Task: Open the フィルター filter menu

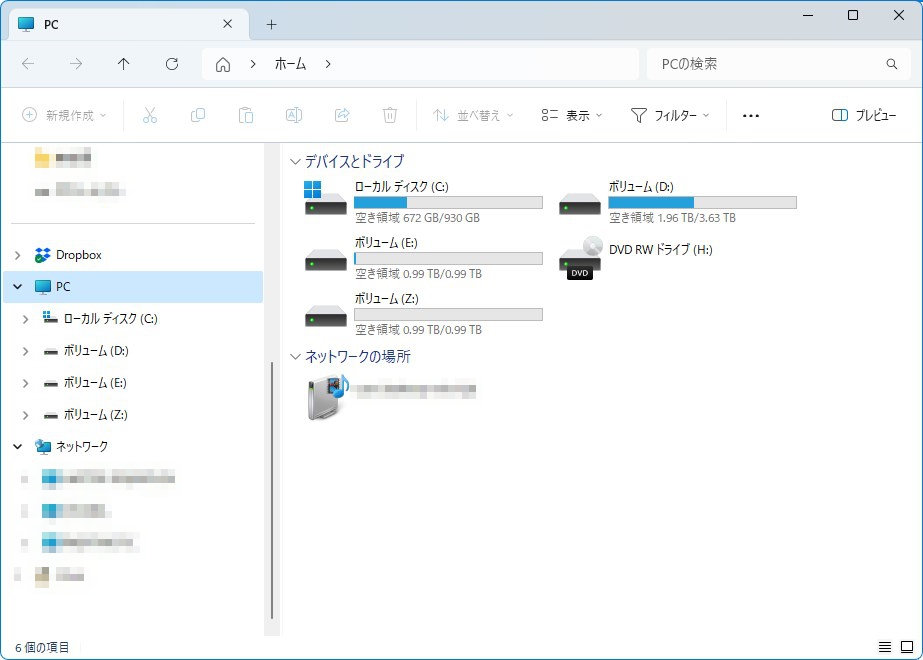Action: [x=670, y=115]
